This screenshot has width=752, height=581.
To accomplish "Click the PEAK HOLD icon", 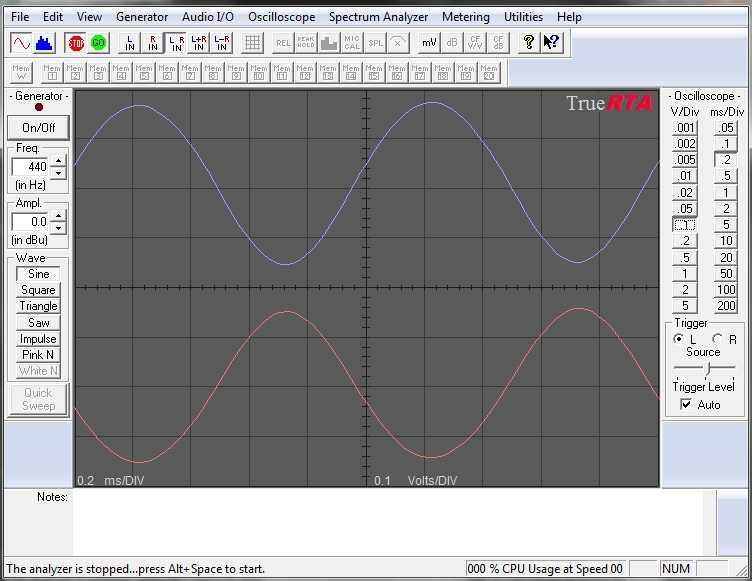I will tap(306, 43).
